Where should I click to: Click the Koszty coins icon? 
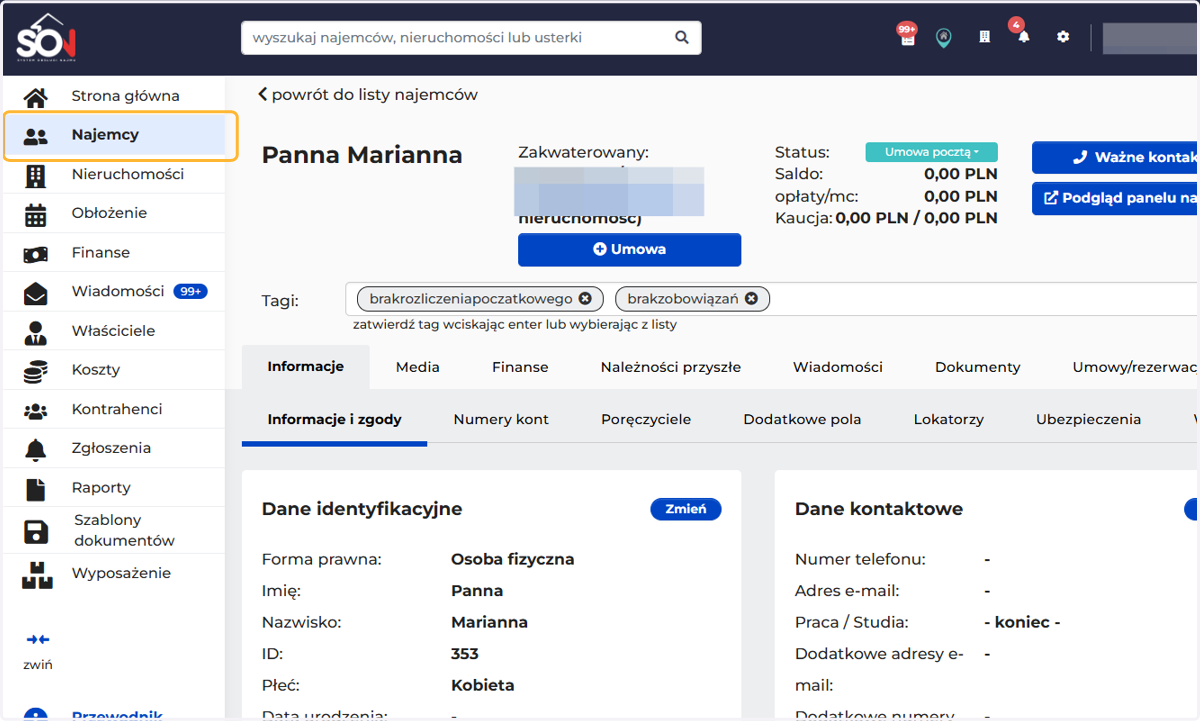pos(35,371)
